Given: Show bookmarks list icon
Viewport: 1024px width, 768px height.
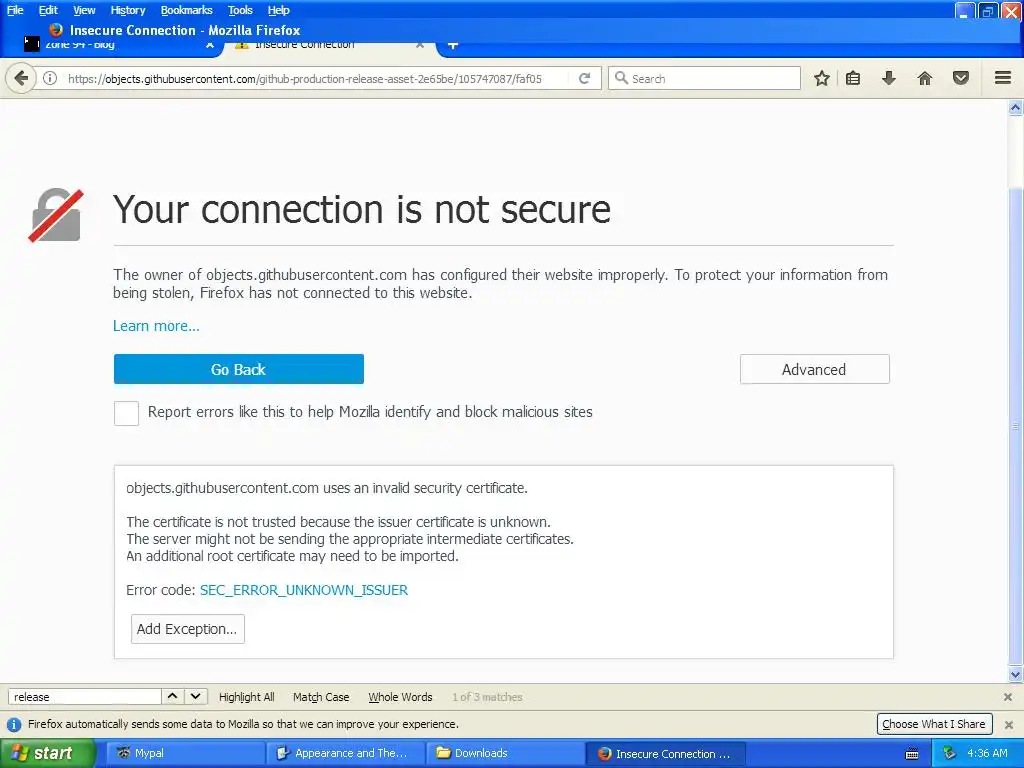Looking at the screenshot, I should [x=853, y=78].
